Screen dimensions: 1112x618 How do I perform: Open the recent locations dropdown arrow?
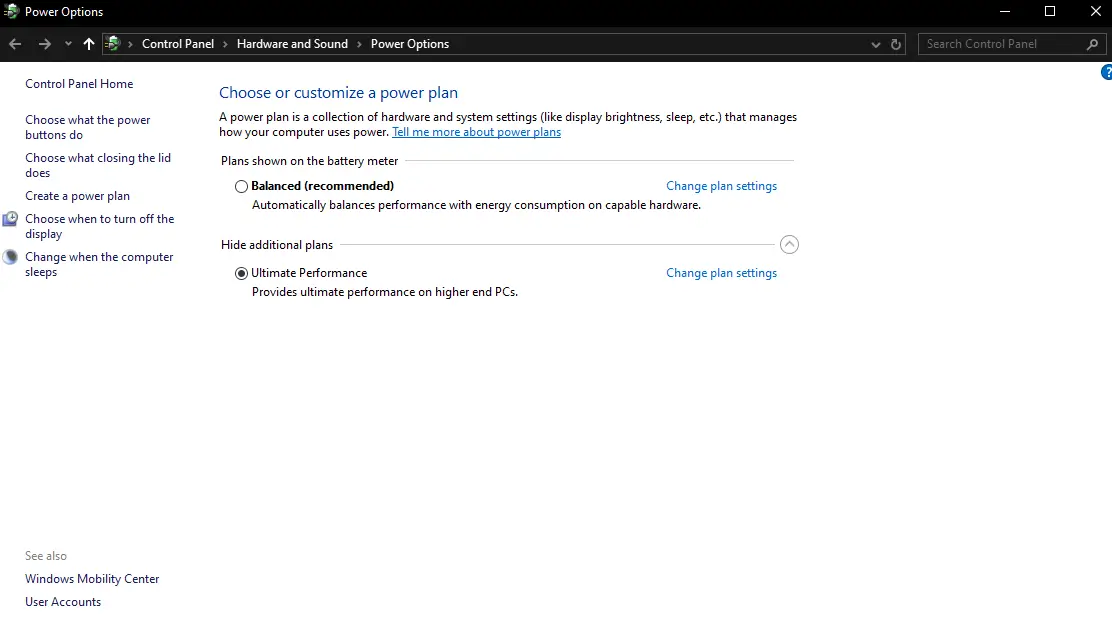tap(68, 44)
